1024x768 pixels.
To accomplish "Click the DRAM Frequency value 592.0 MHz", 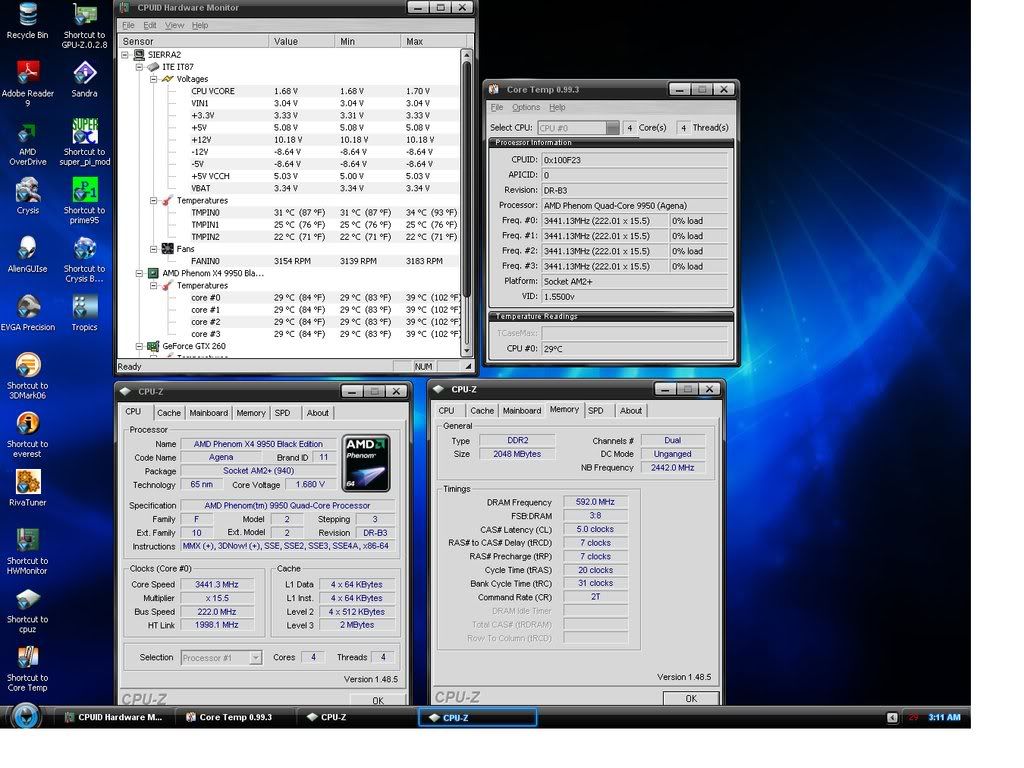I will [595, 502].
